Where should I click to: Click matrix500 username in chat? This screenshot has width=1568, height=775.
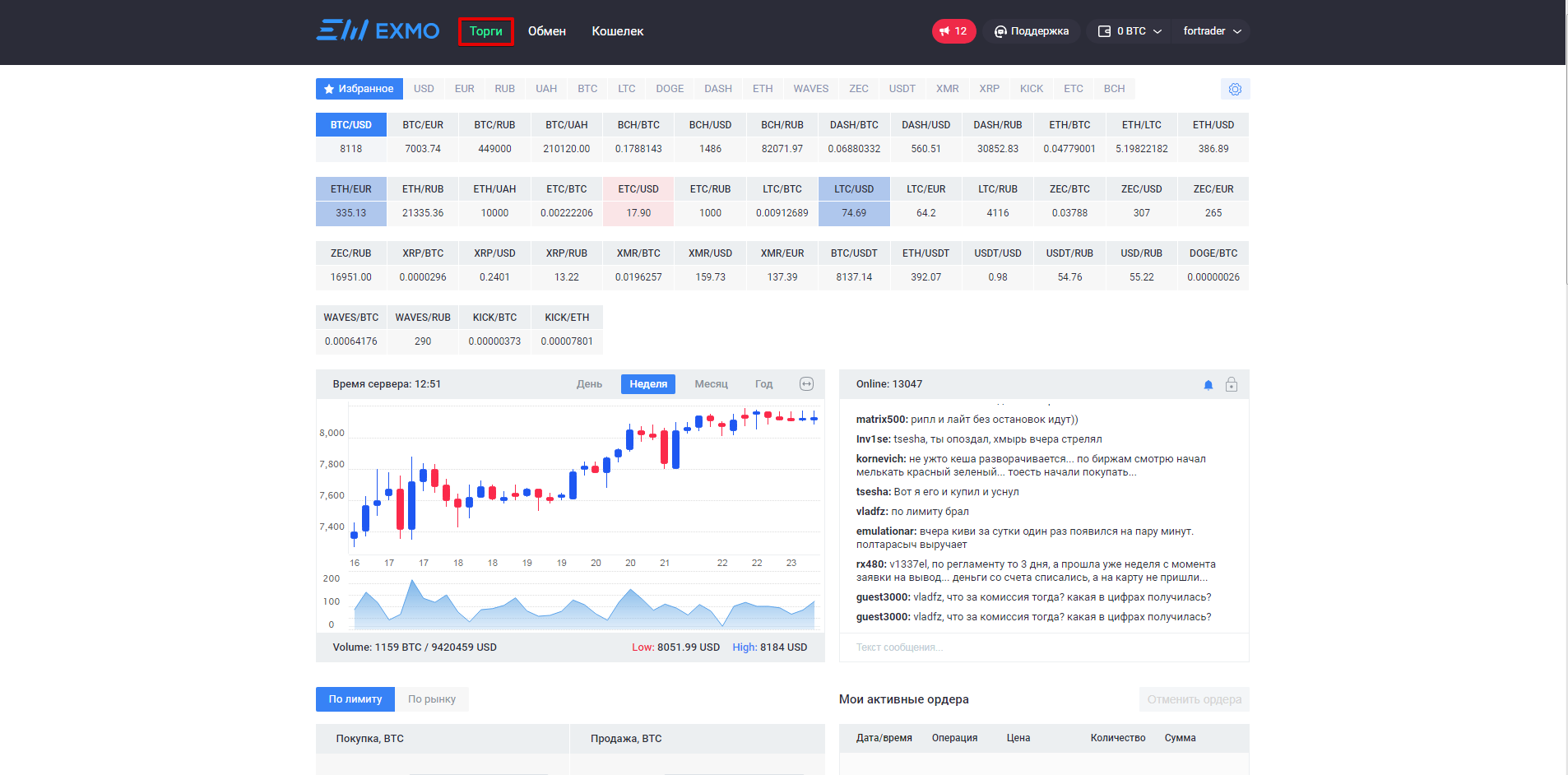(x=882, y=420)
